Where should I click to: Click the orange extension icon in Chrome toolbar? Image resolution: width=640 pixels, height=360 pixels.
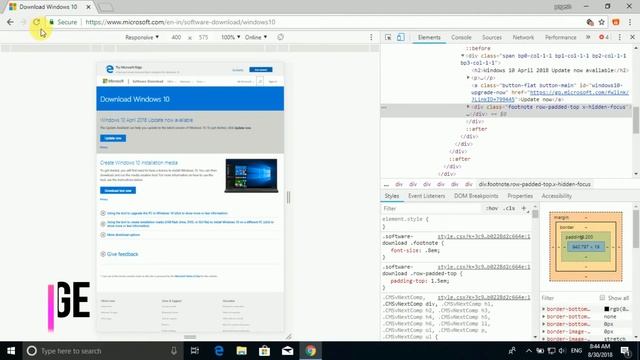tap(616, 22)
